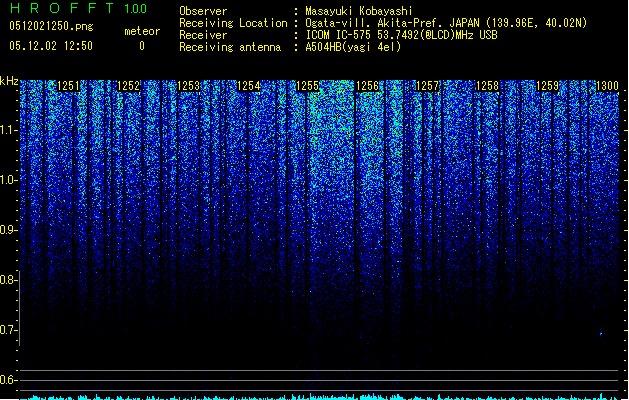Image resolution: width=629 pixels, height=400 pixels.
Task: Click the ICOM IC-575 receiver text
Action: click(401, 35)
